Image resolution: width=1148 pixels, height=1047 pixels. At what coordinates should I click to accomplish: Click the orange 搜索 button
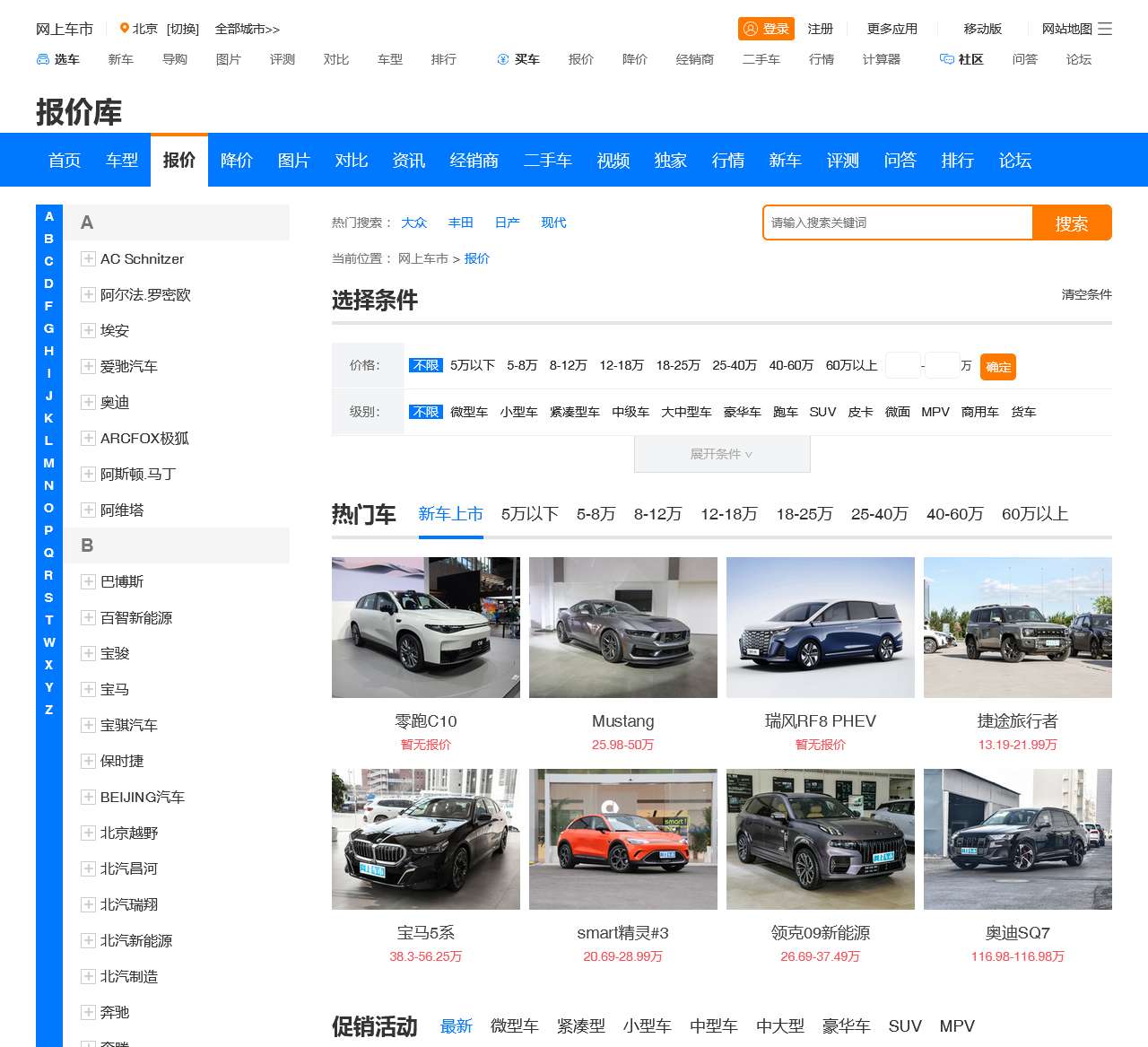coord(1072,222)
